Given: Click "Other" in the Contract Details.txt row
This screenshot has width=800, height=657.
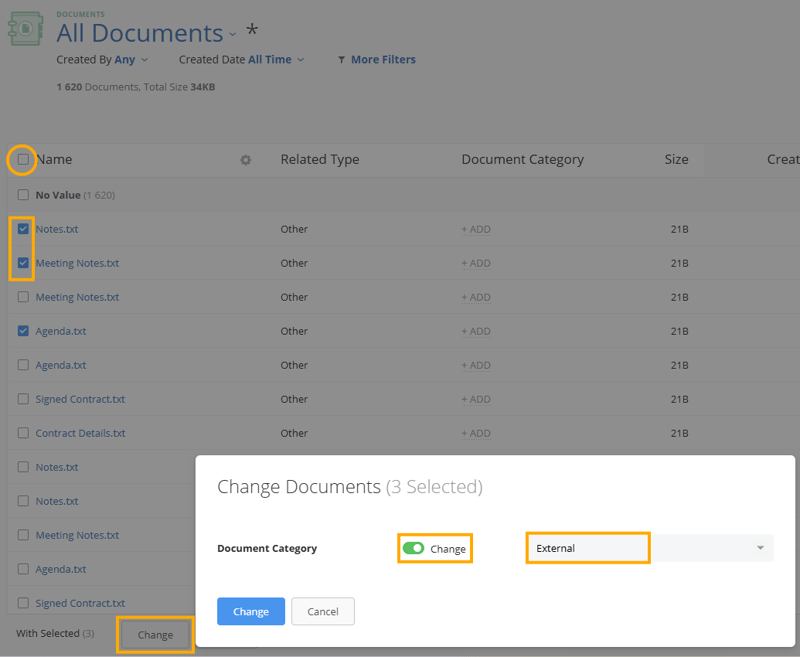Looking at the screenshot, I should tap(294, 433).
